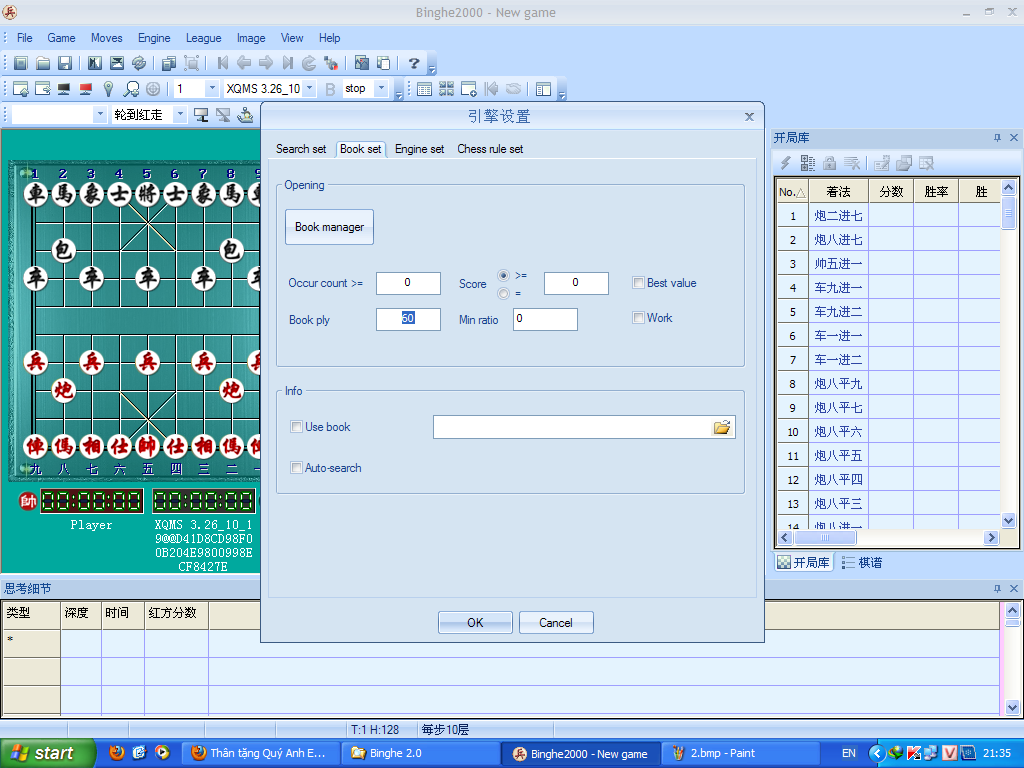Open the File menu

[25, 38]
